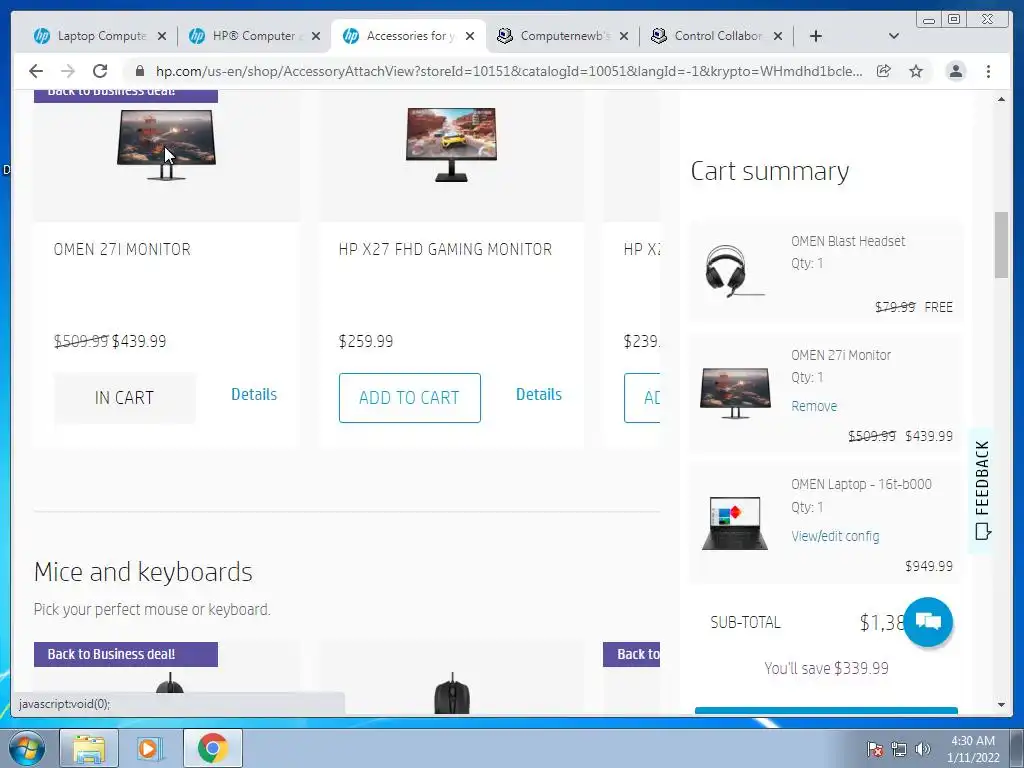Click the network tray icon
This screenshot has height=768, width=1024.
[x=899, y=749]
